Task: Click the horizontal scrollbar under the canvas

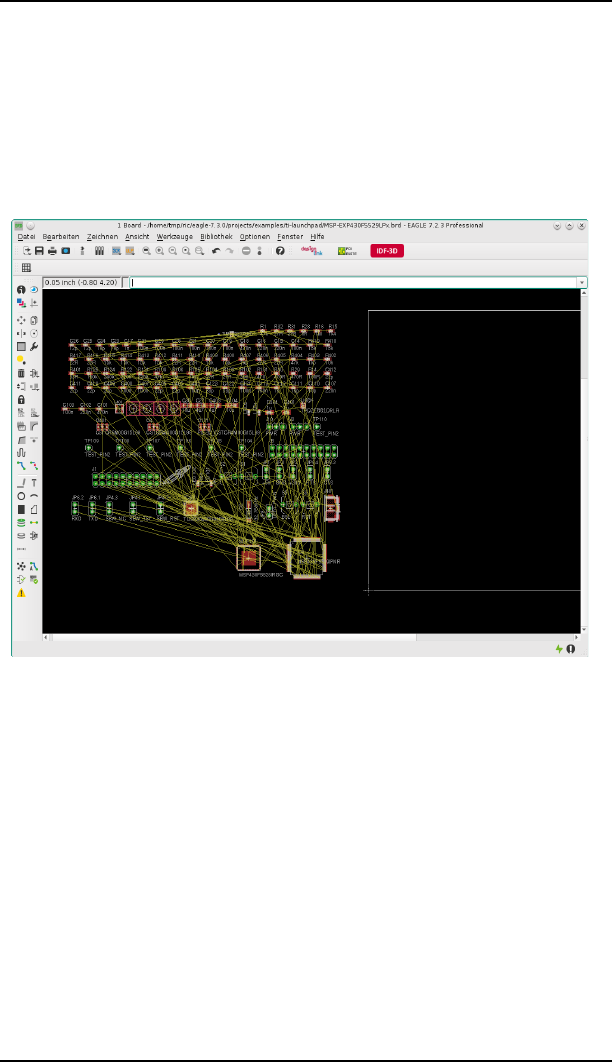Action: coord(311,637)
